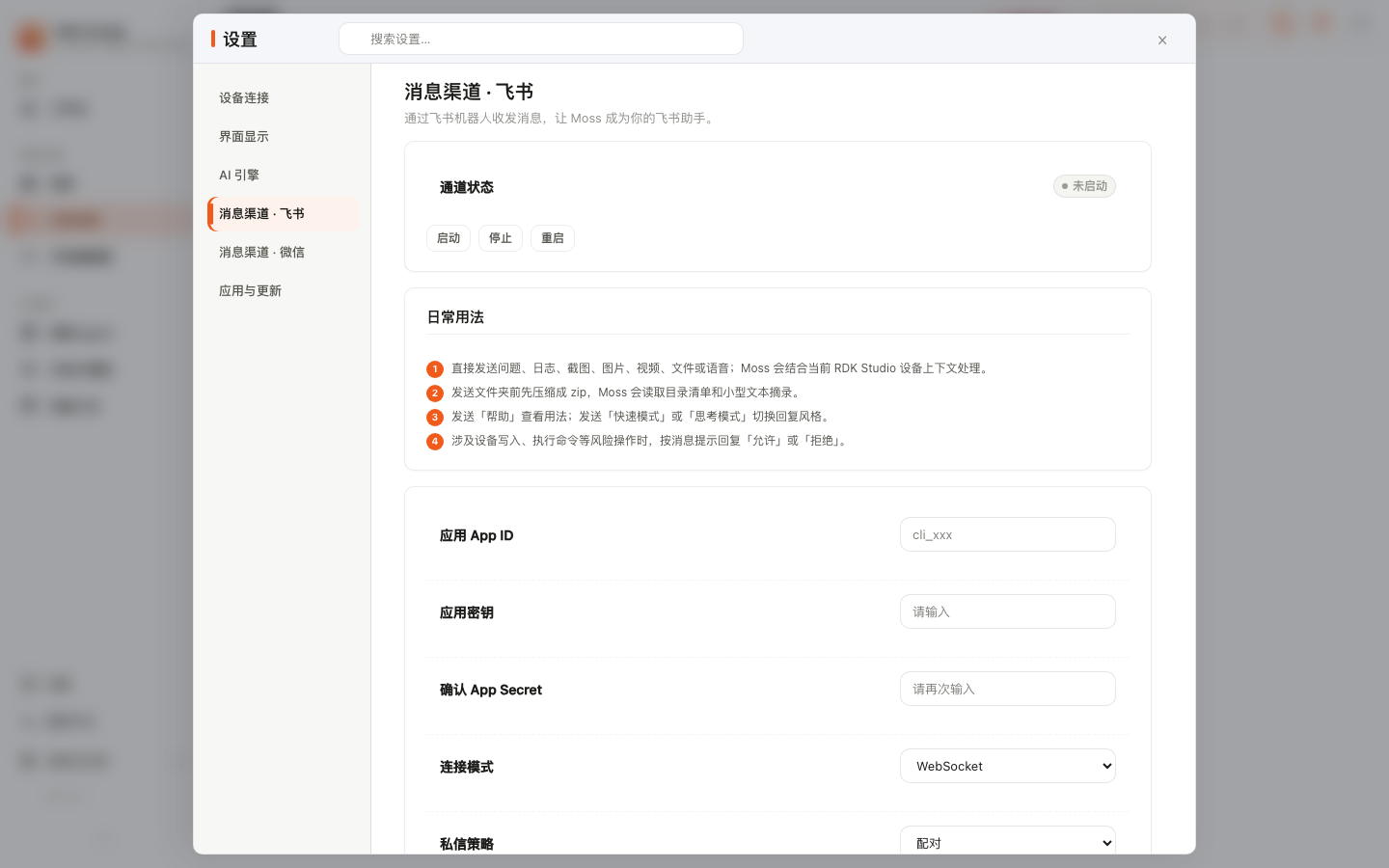
Task: Click the 设置 dialog title
Action: [x=240, y=40]
